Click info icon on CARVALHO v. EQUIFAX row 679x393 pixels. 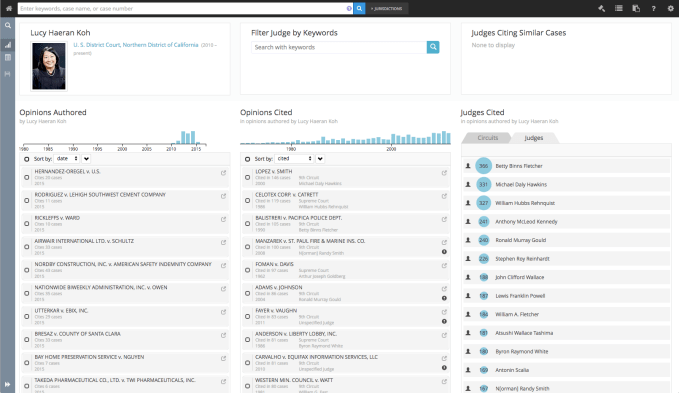coord(444,368)
